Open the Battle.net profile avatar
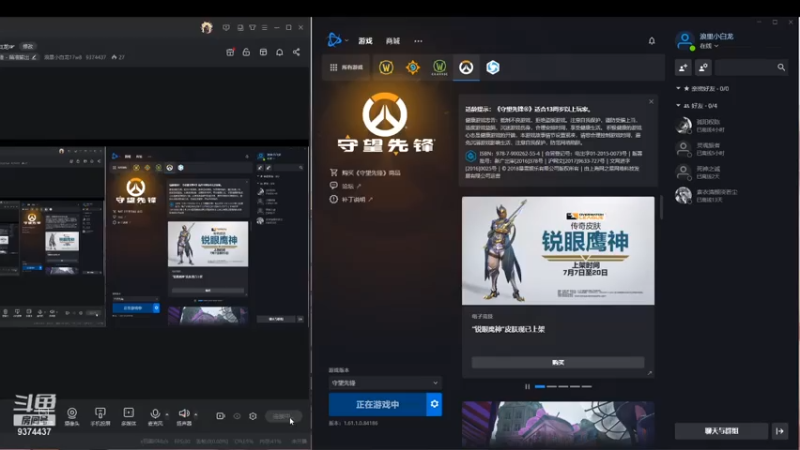 point(685,41)
